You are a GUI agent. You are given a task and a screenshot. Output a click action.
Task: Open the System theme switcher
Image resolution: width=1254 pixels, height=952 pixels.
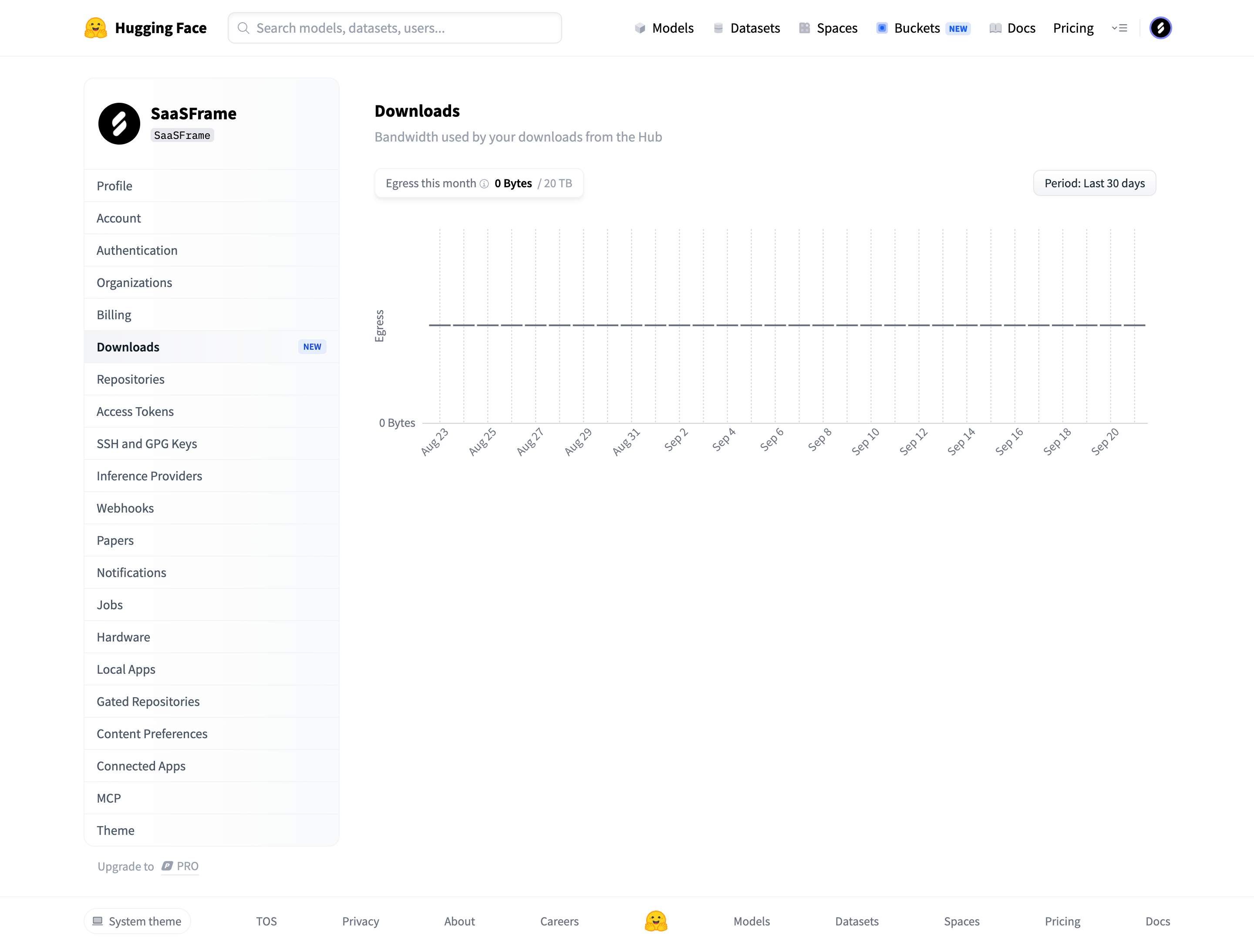pos(137,922)
